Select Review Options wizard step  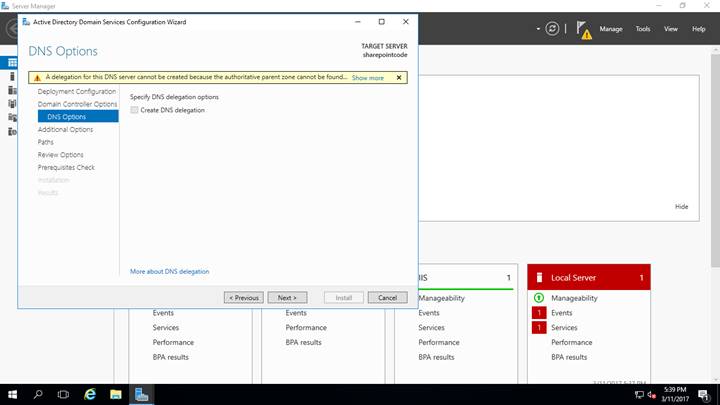tap(61, 155)
